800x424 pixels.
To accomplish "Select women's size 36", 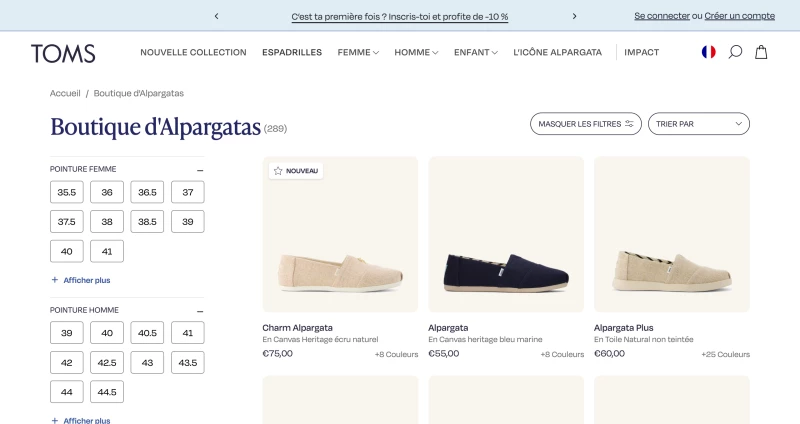I will tap(107, 192).
